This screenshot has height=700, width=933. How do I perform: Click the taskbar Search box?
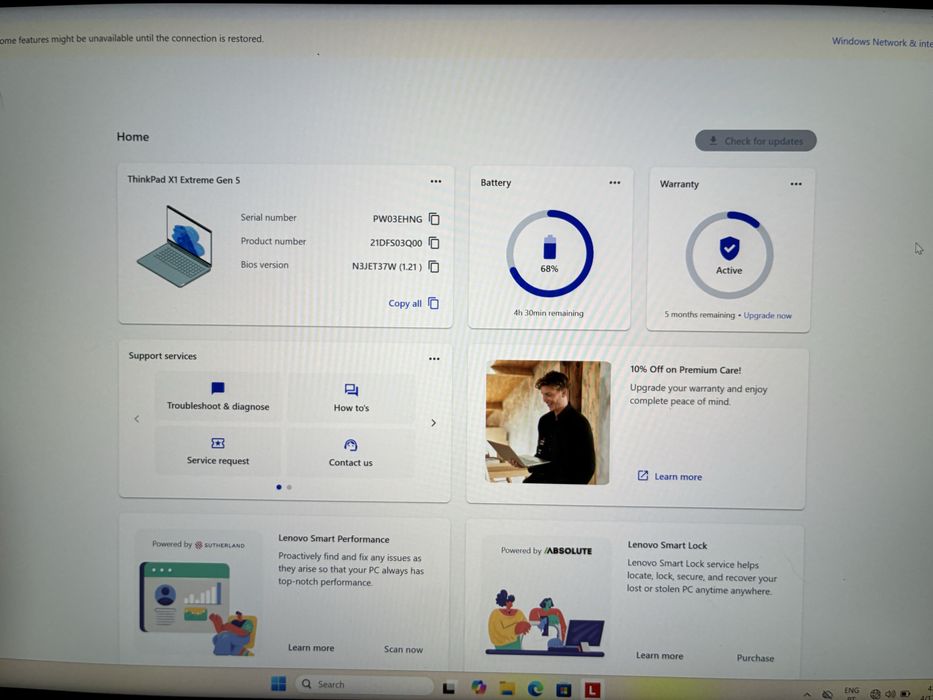364,685
